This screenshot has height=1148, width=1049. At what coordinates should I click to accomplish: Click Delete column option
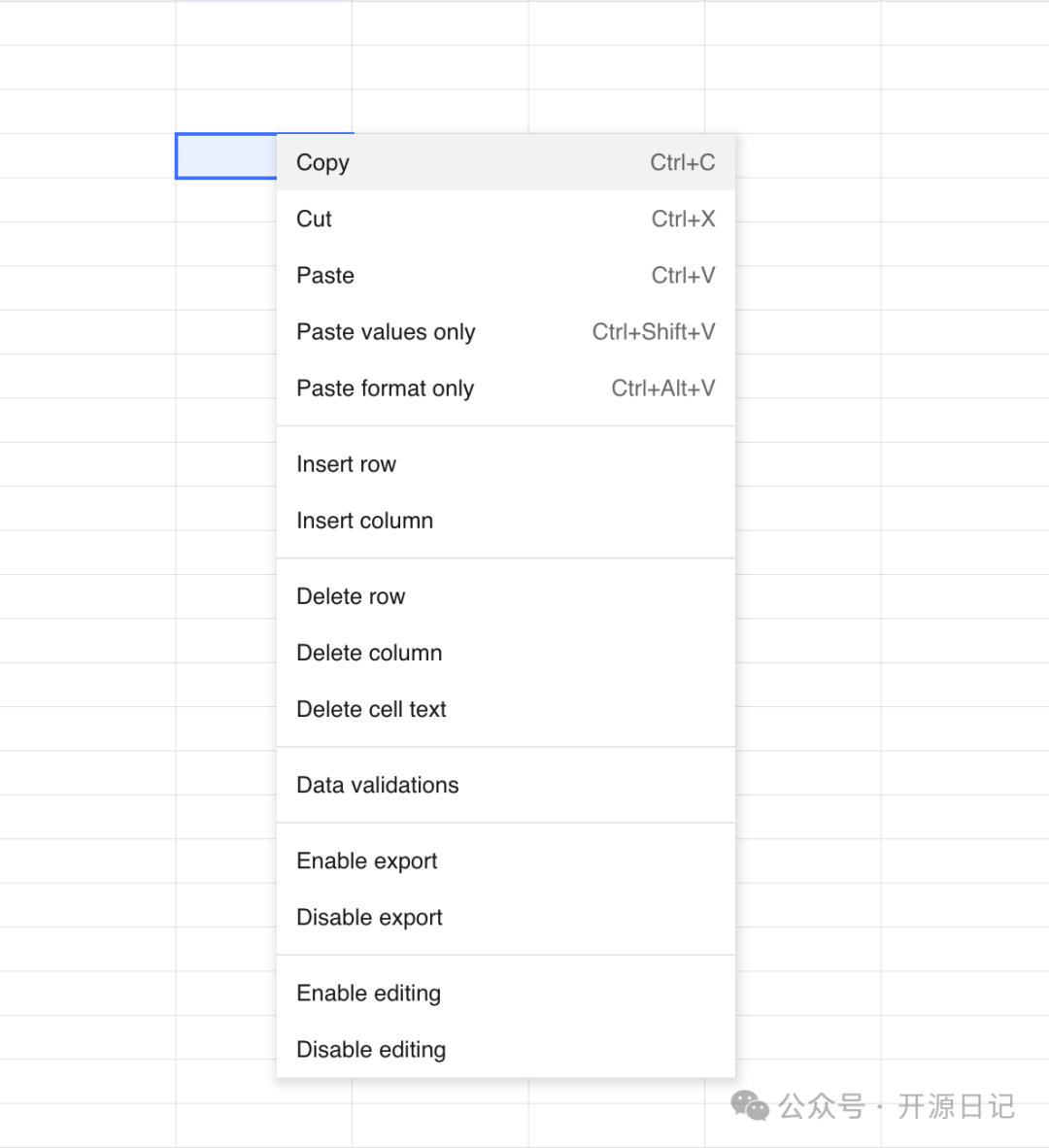pos(369,653)
